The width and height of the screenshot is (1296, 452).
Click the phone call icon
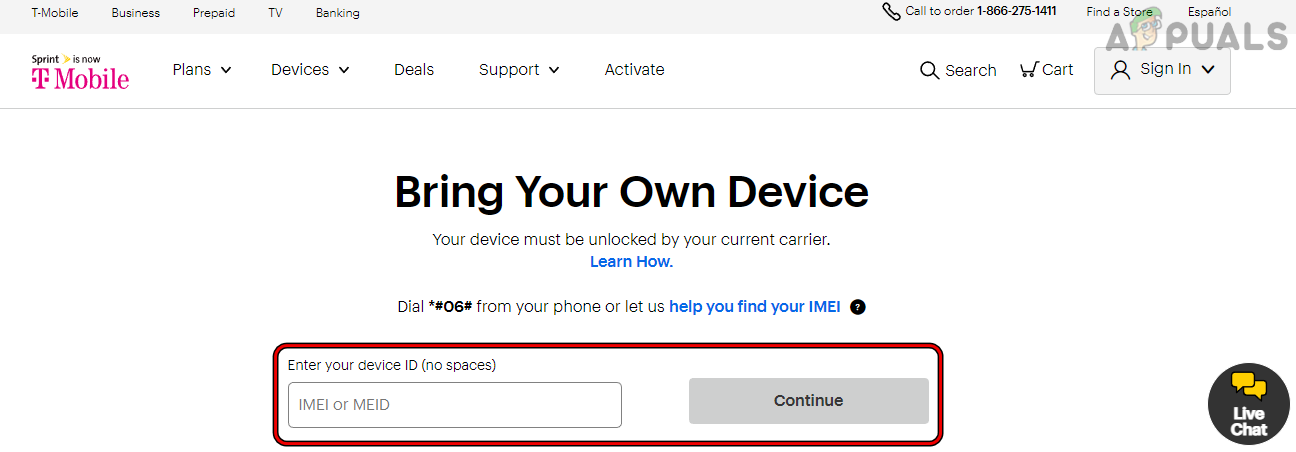[x=891, y=12]
